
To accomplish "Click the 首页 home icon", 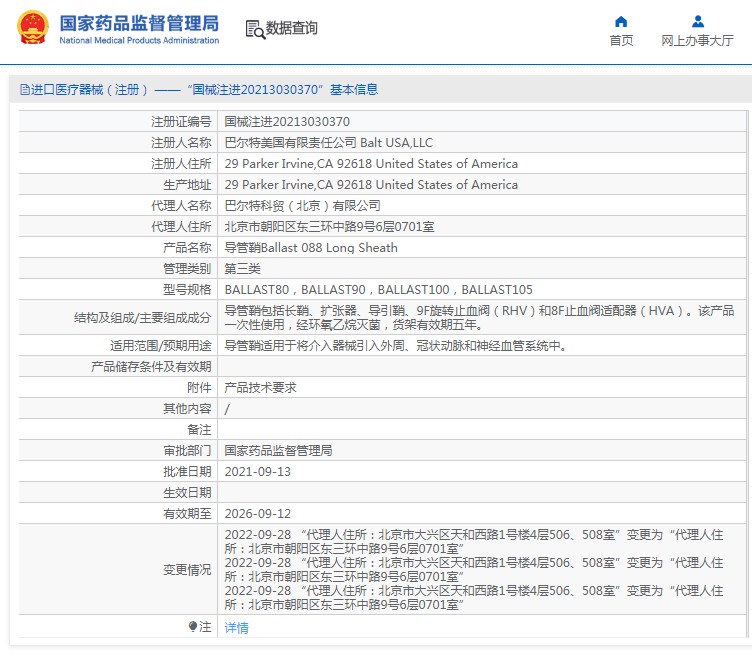I will (x=621, y=22).
